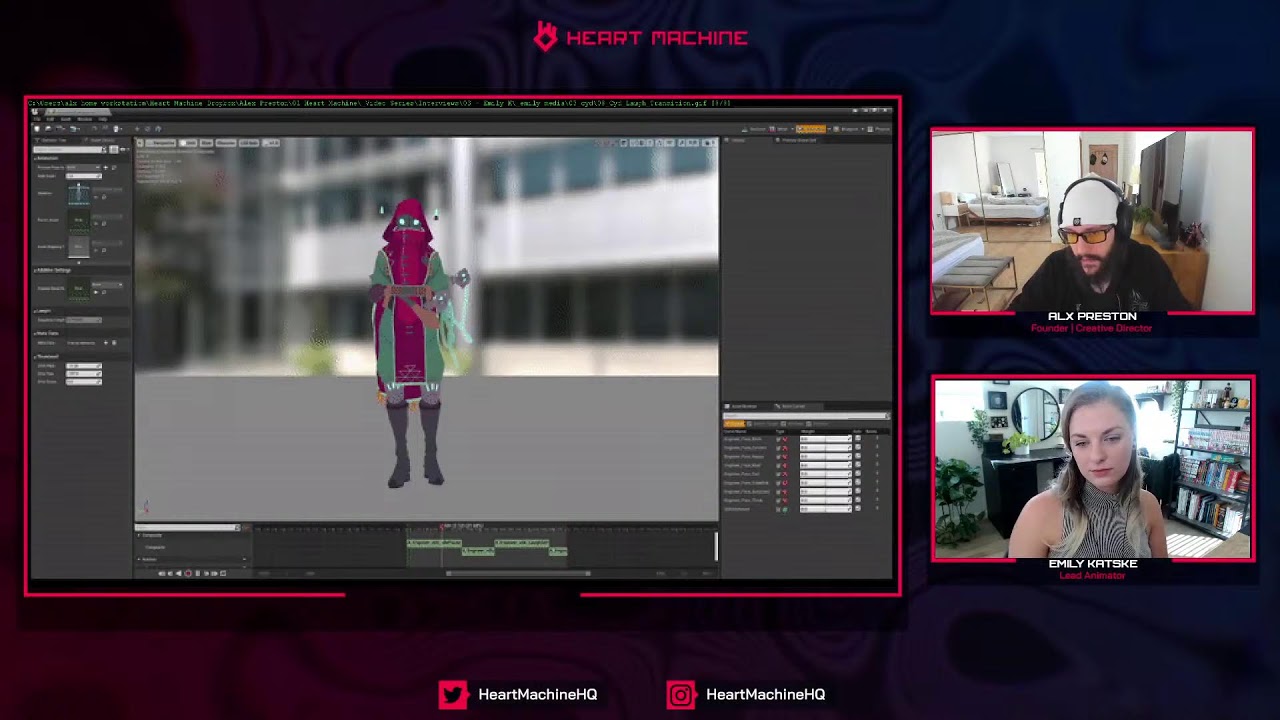Toggle the rotation snap icon in viewport toolbar
The width and height of the screenshot is (1280, 720).
pos(659,143)
